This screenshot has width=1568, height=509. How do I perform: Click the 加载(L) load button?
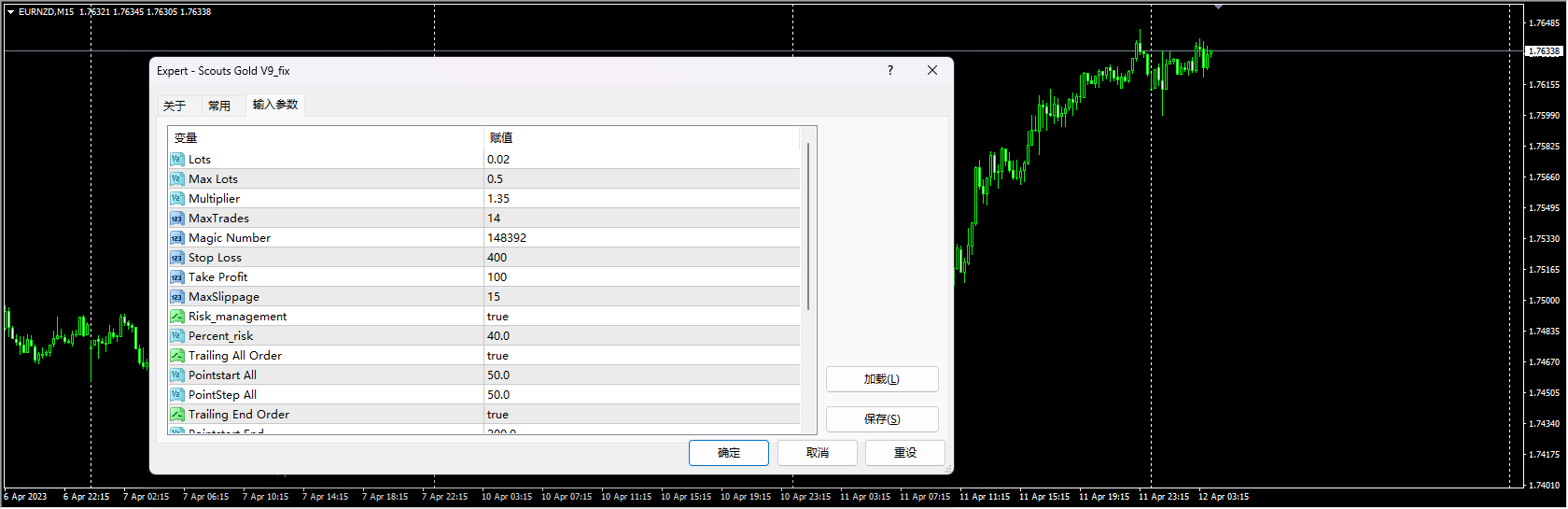point(882,379)
